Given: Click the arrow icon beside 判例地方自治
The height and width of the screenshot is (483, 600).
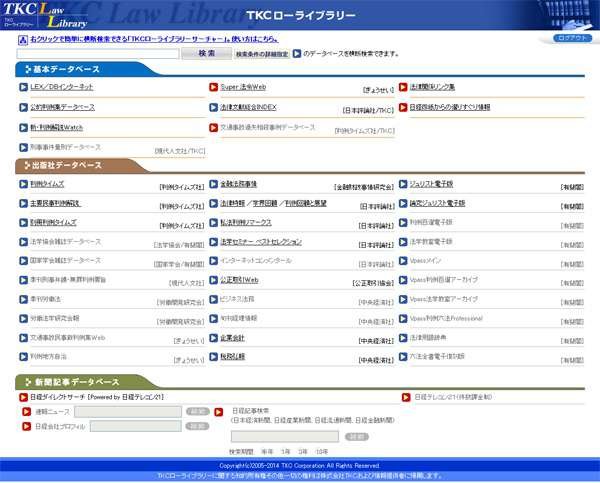Looking at the screenshot, I should pos(23,357).
